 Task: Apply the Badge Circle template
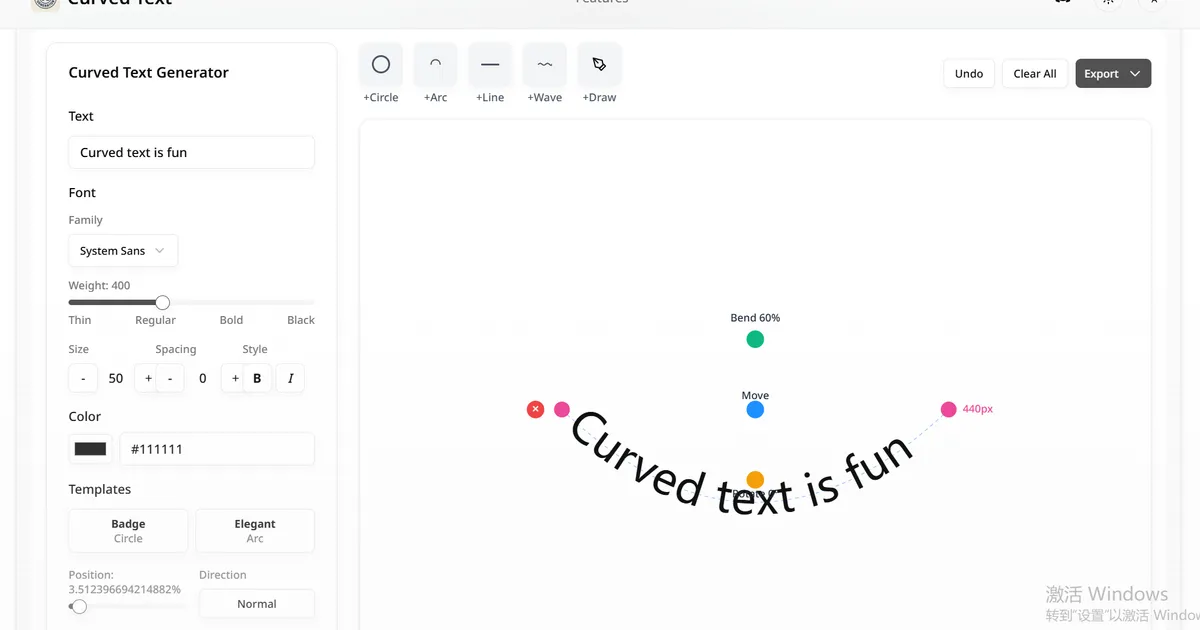128,530
